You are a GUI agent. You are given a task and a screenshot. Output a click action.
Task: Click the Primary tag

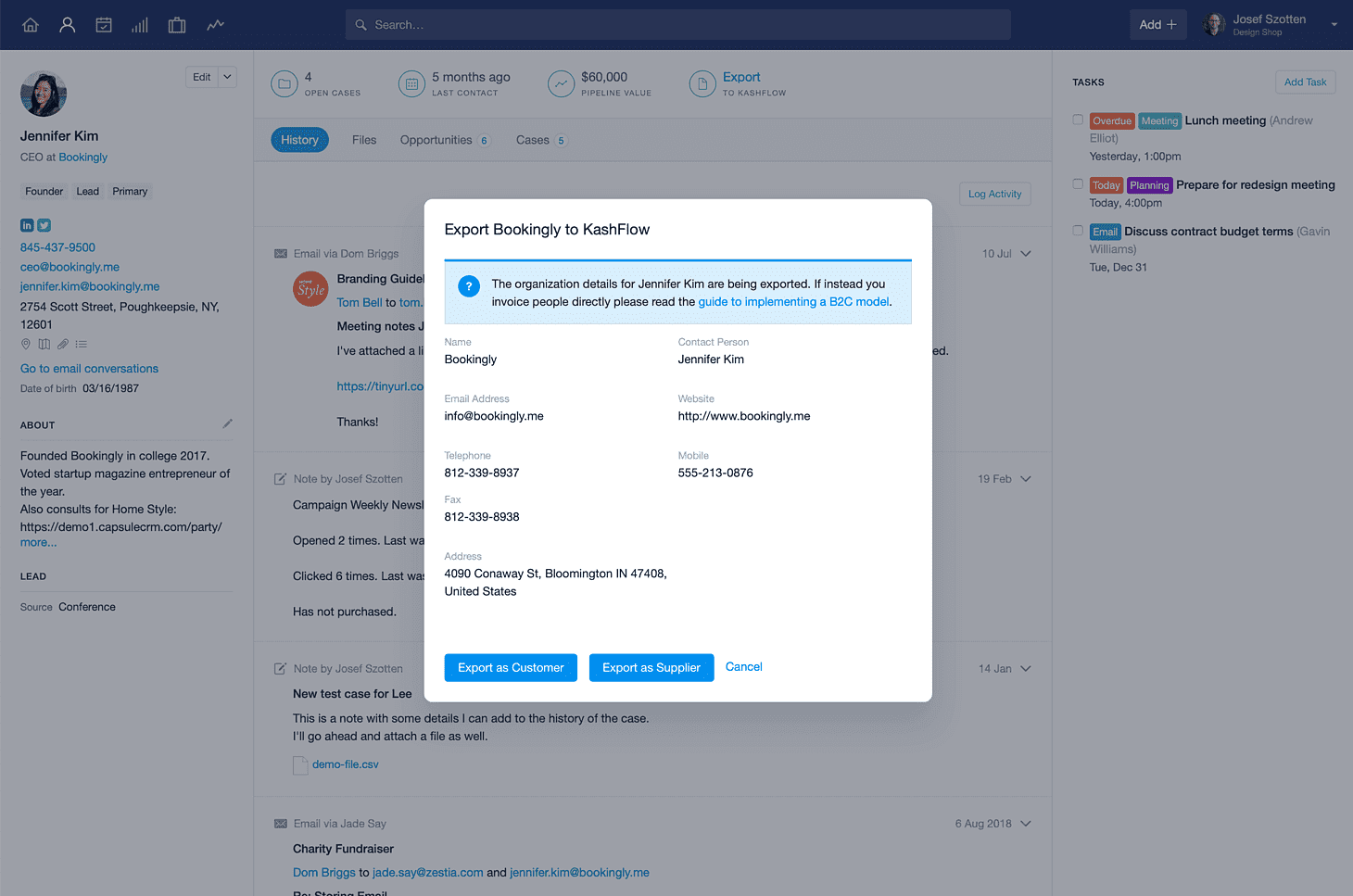pos(130,192)
